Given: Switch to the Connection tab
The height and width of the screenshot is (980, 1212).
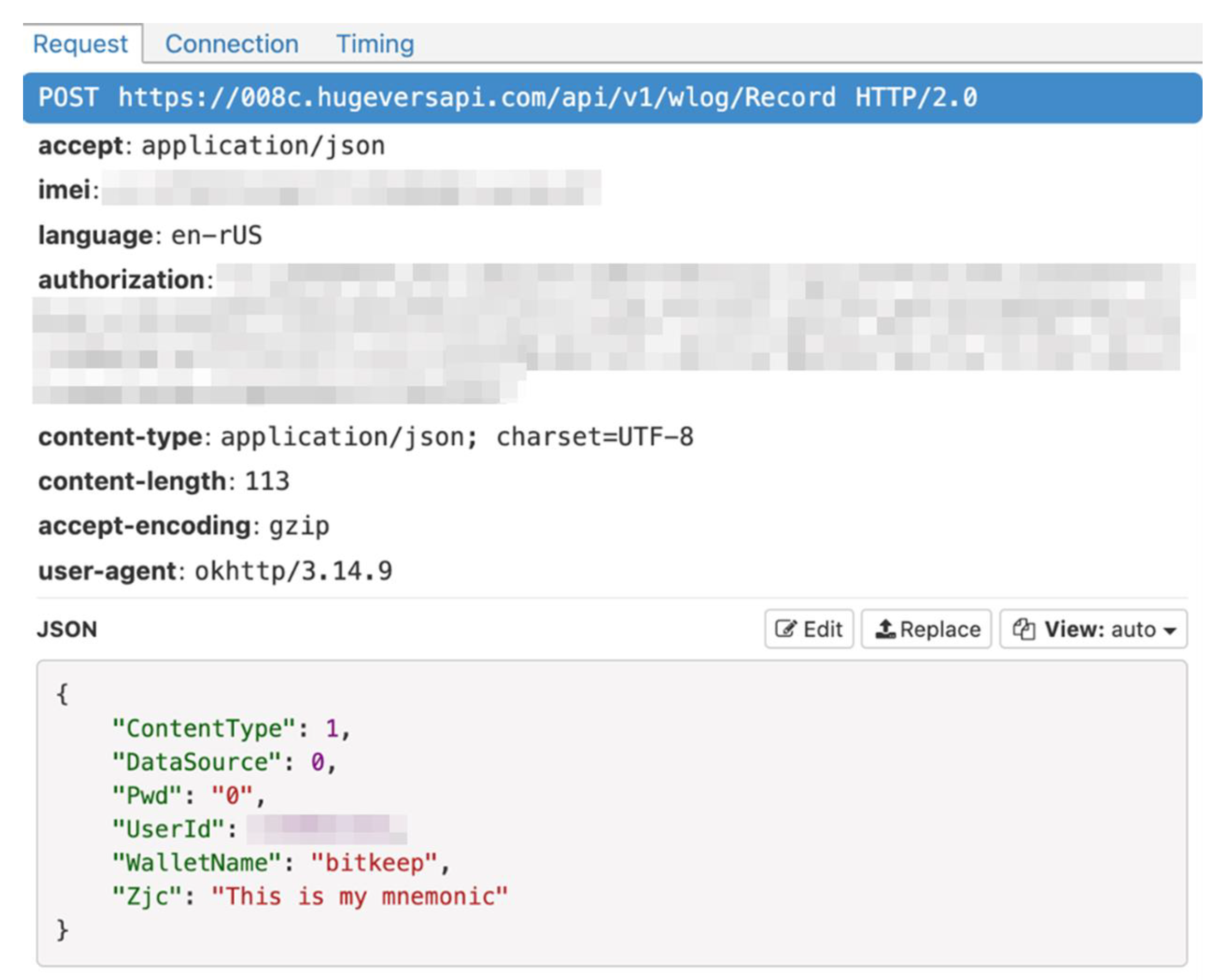Looking at the screenshot, I should 232,44.
